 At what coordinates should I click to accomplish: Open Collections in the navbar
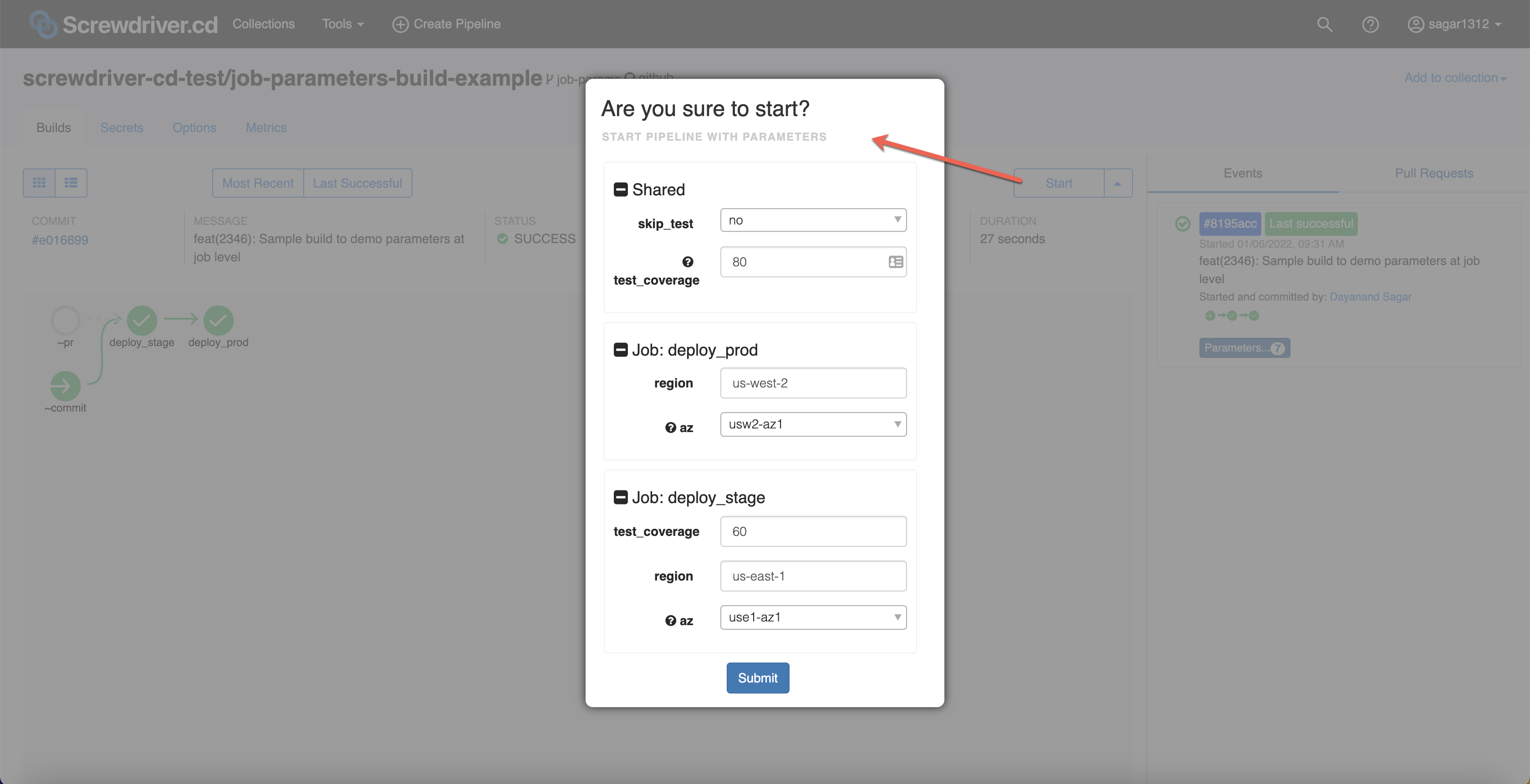tap(263, 24)
